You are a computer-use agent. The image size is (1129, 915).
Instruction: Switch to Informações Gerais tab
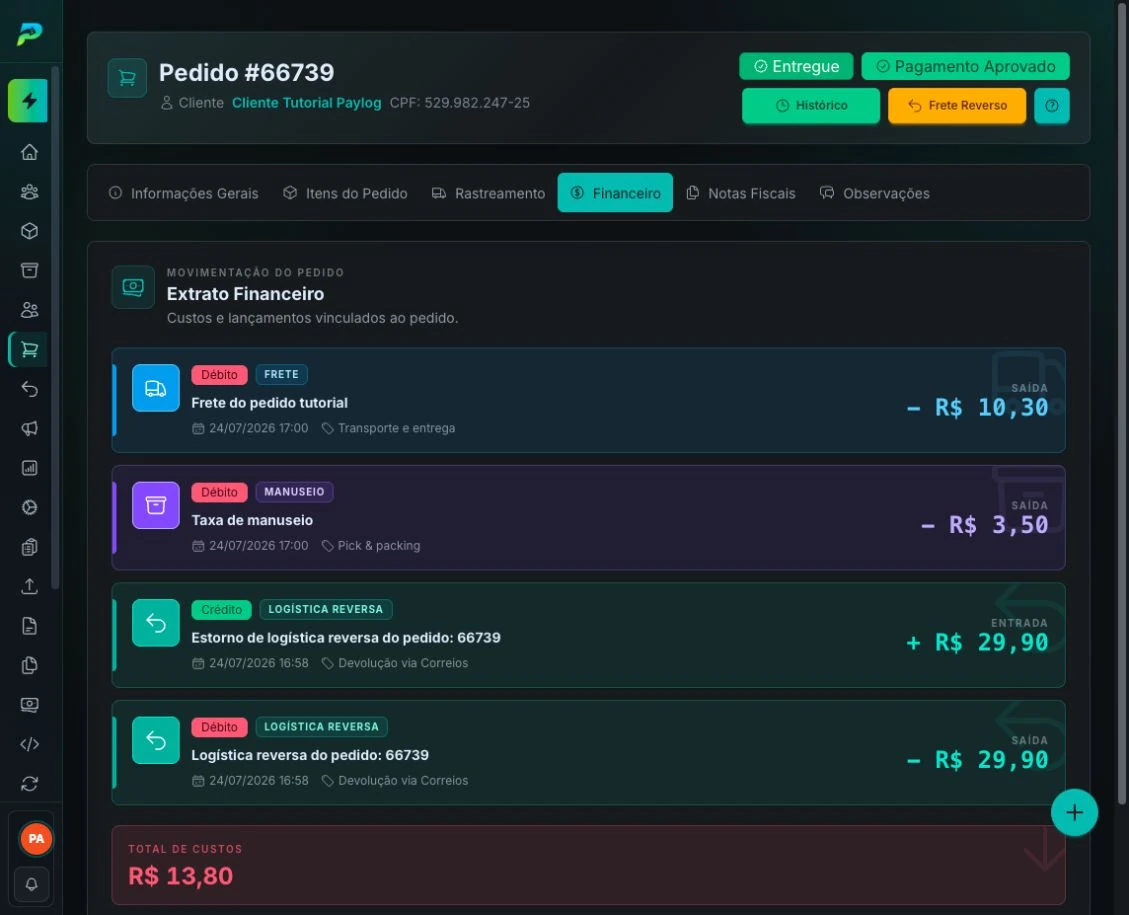[184, 193]
